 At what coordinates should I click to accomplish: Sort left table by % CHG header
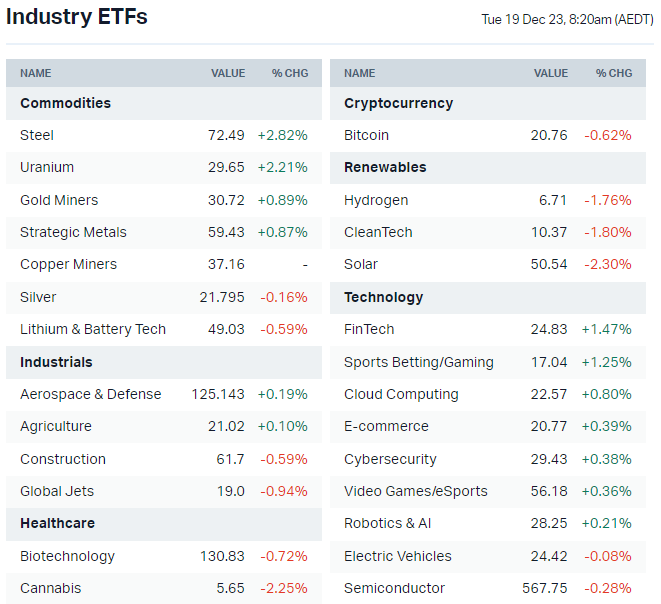(x=290, y=73)
